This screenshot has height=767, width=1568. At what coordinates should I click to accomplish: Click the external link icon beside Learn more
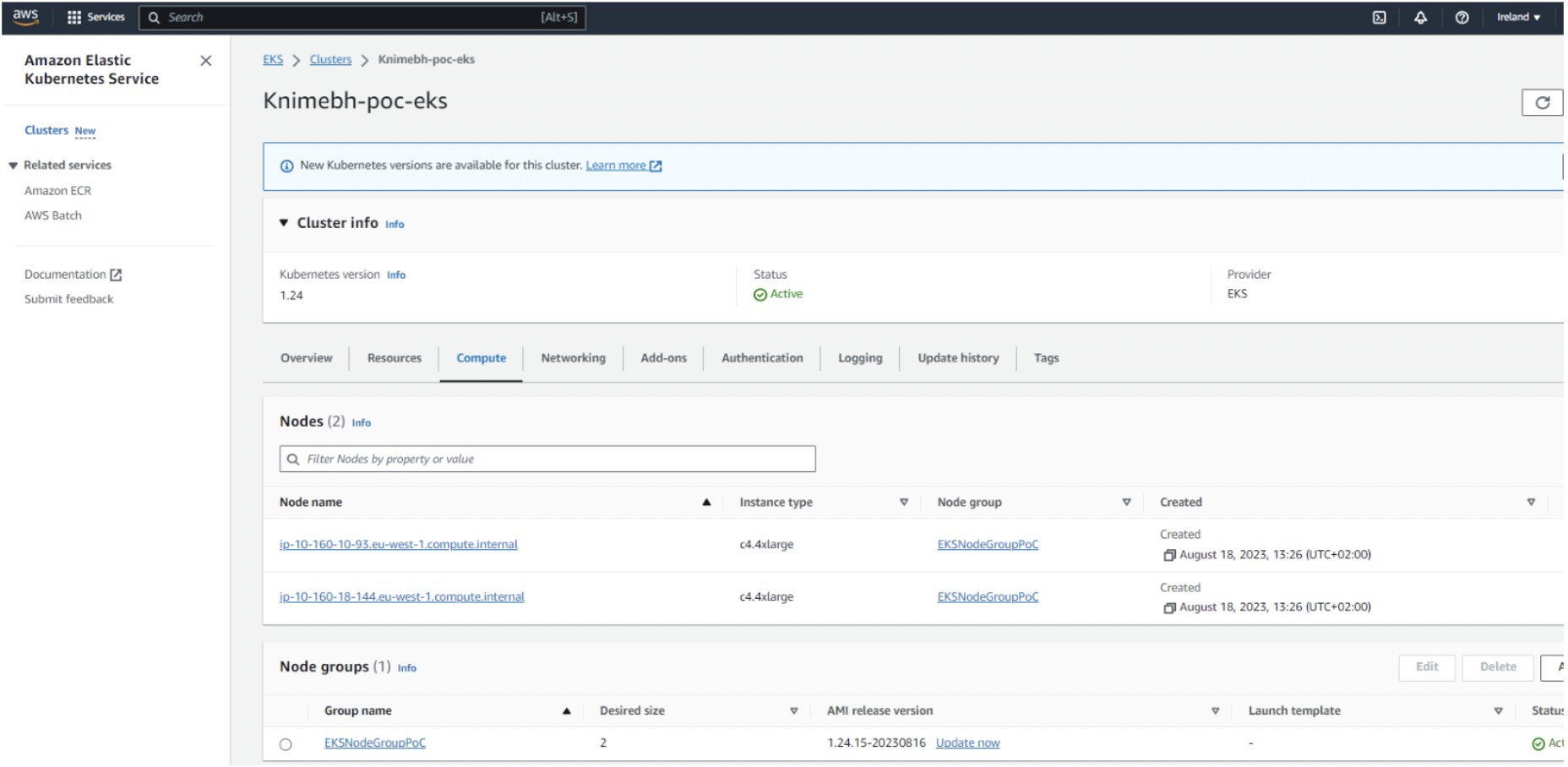pyautogui.click(x=656, y=166)
